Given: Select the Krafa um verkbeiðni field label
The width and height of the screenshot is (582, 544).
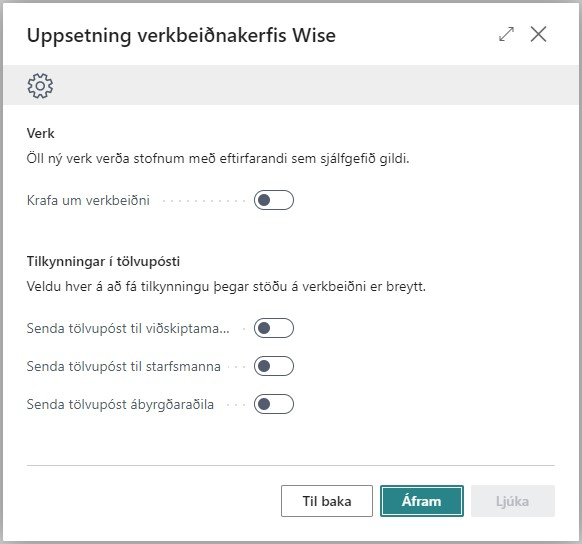Looking at the screenshot, I should coord(88,200).
